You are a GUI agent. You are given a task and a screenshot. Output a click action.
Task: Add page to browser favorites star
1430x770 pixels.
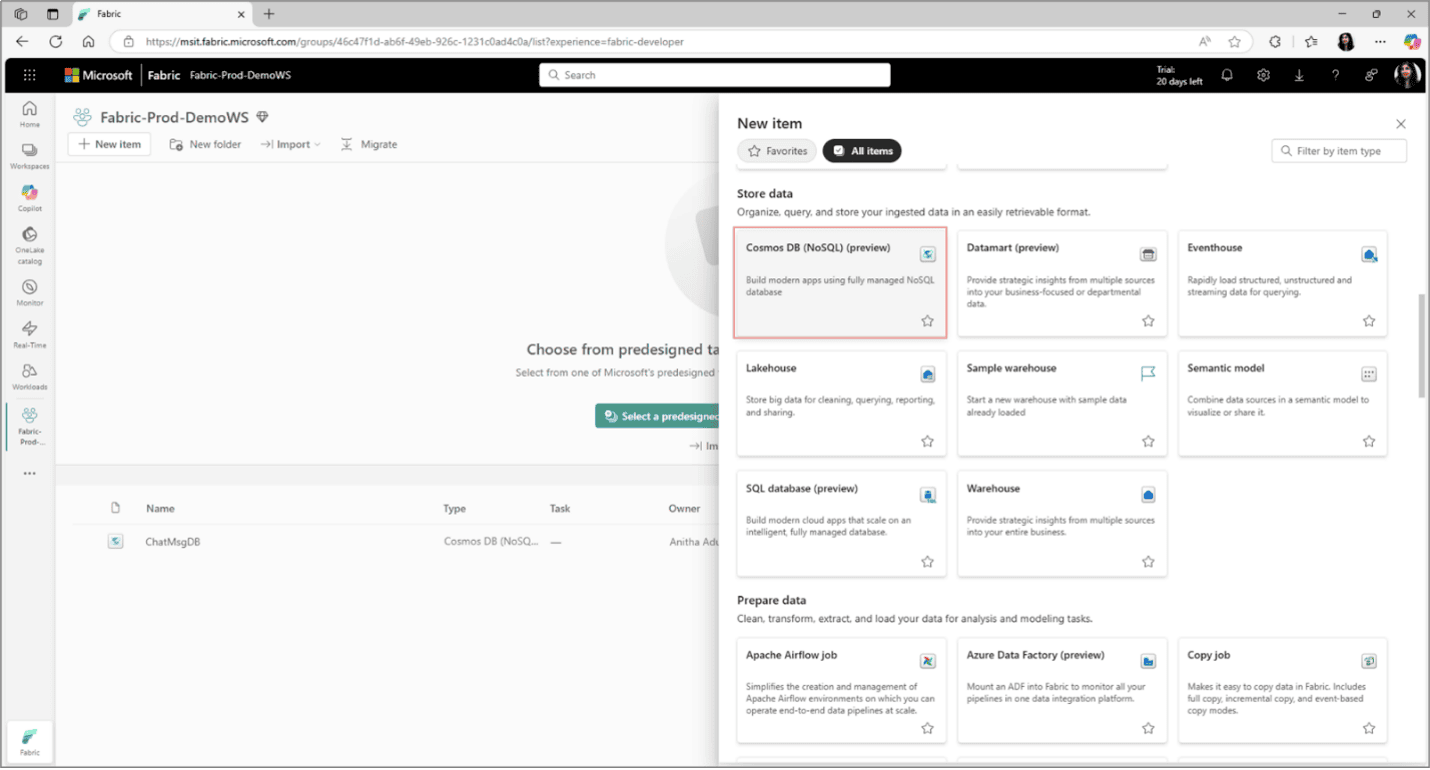coord(1235,42)
